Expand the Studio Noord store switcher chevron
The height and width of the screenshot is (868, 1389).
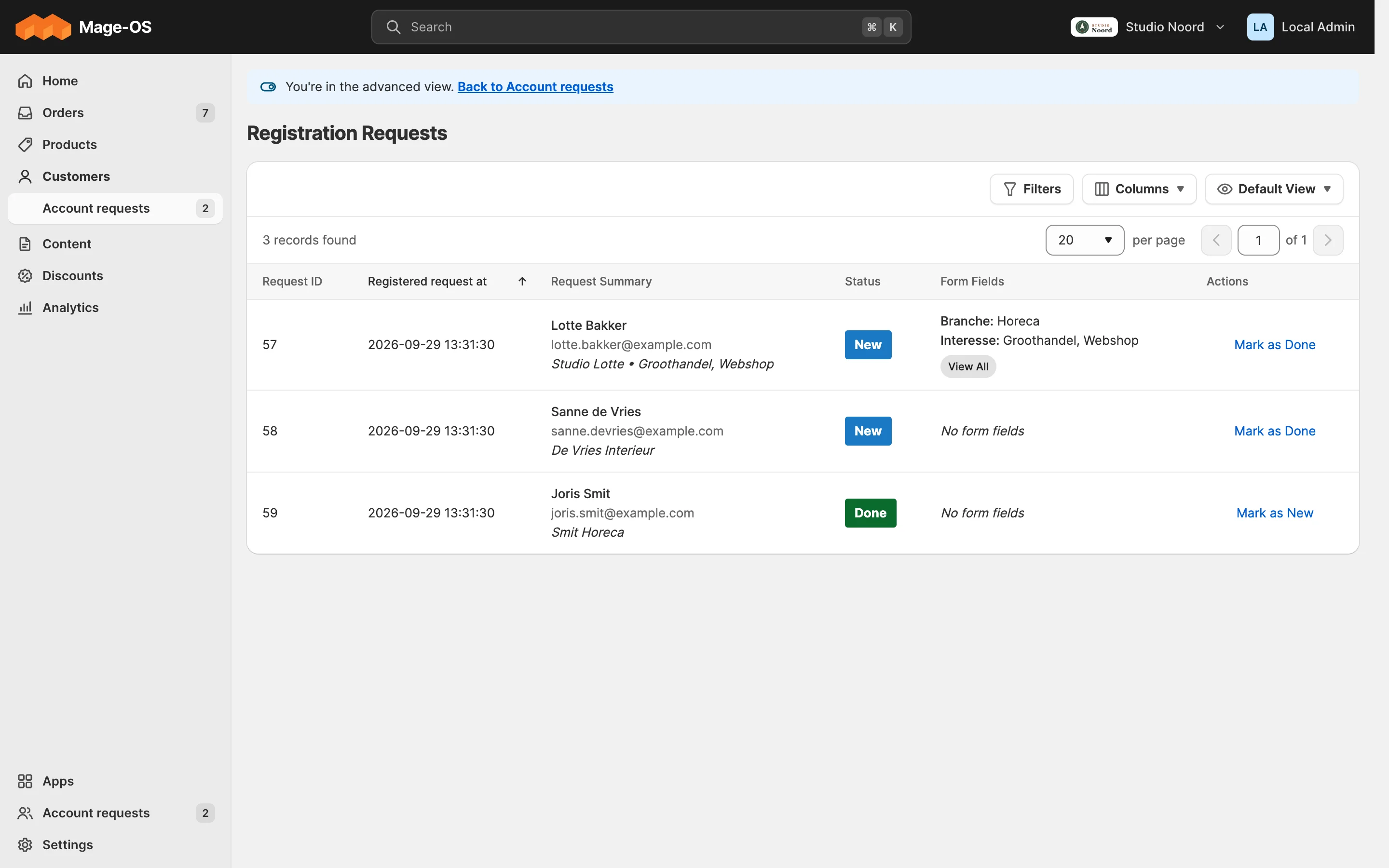tap(1220, 27)
